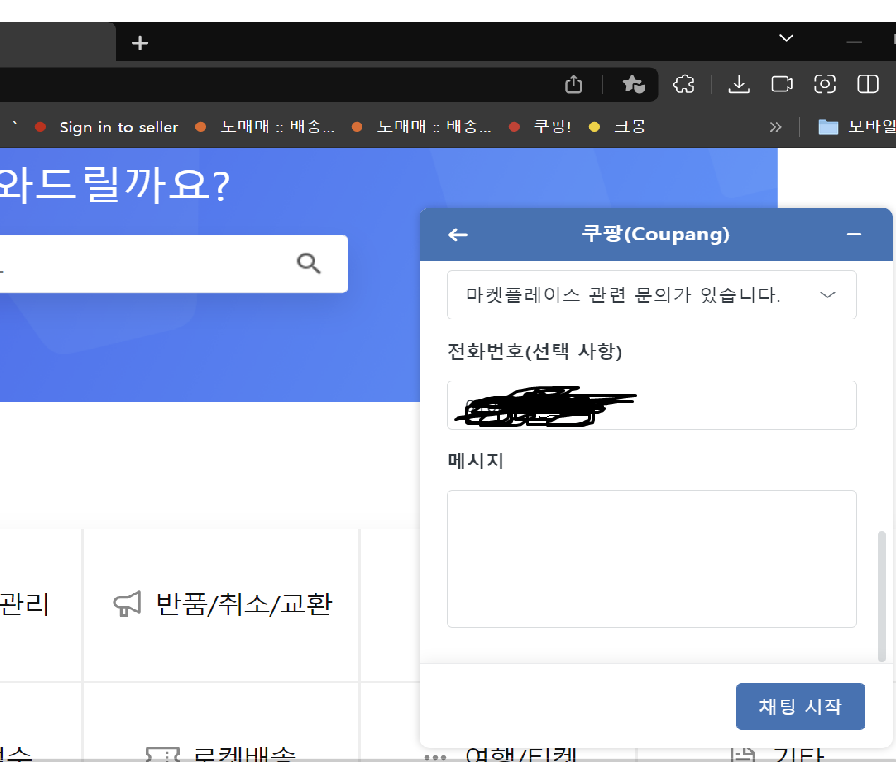
Task: Go back with the chat panel arrow
Action: click(x=458, y=234)
